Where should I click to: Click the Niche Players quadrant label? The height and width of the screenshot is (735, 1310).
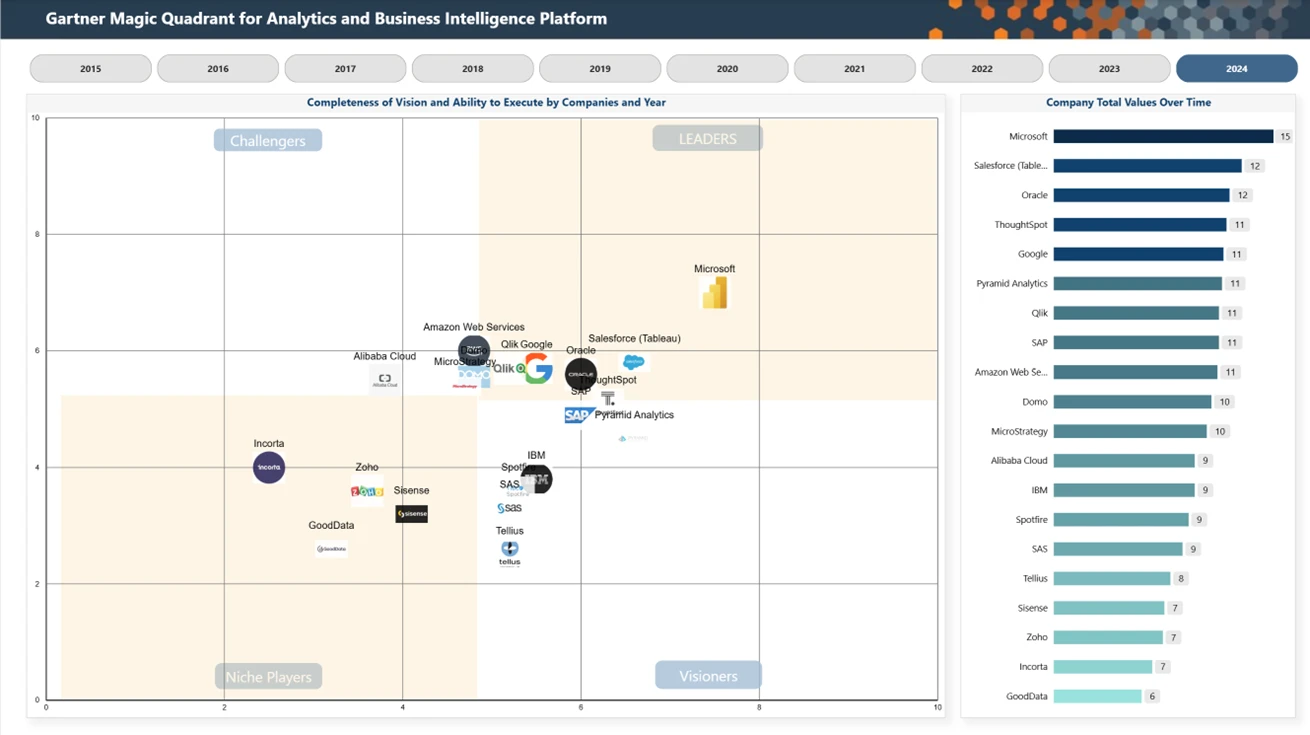tap(268, 677)
